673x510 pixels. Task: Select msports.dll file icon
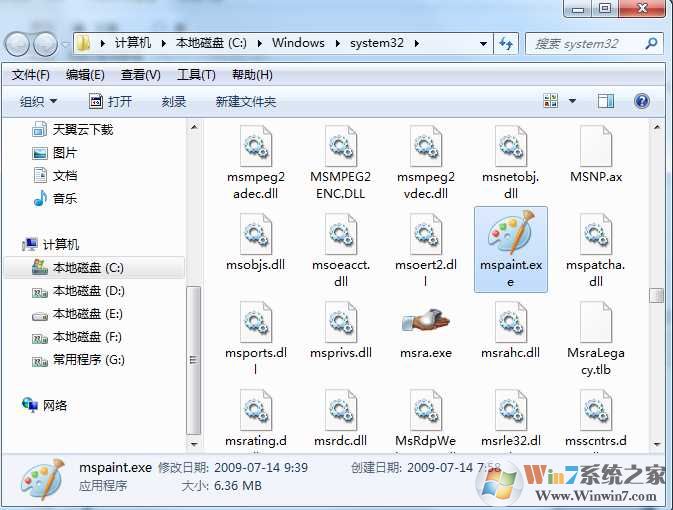tap(256, 322)
